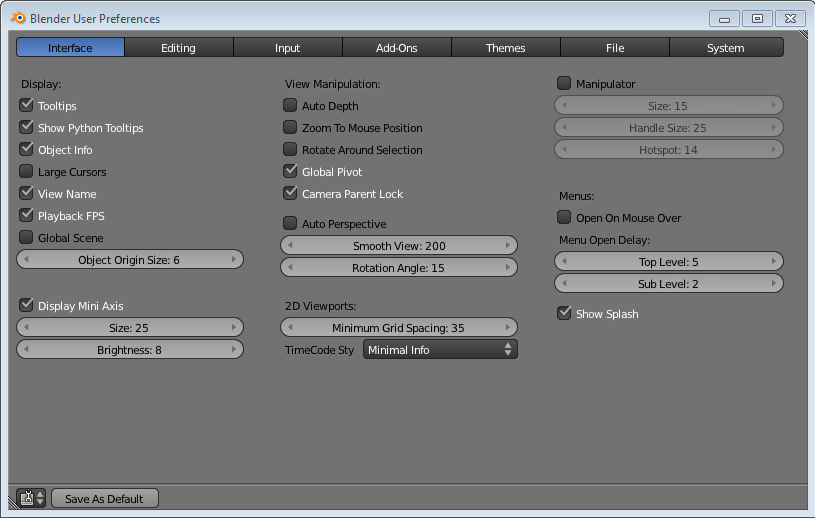815x518 pixels.
Task: Decrease Minimum Grid Spacing with left arrow
Action: [291, 327]
